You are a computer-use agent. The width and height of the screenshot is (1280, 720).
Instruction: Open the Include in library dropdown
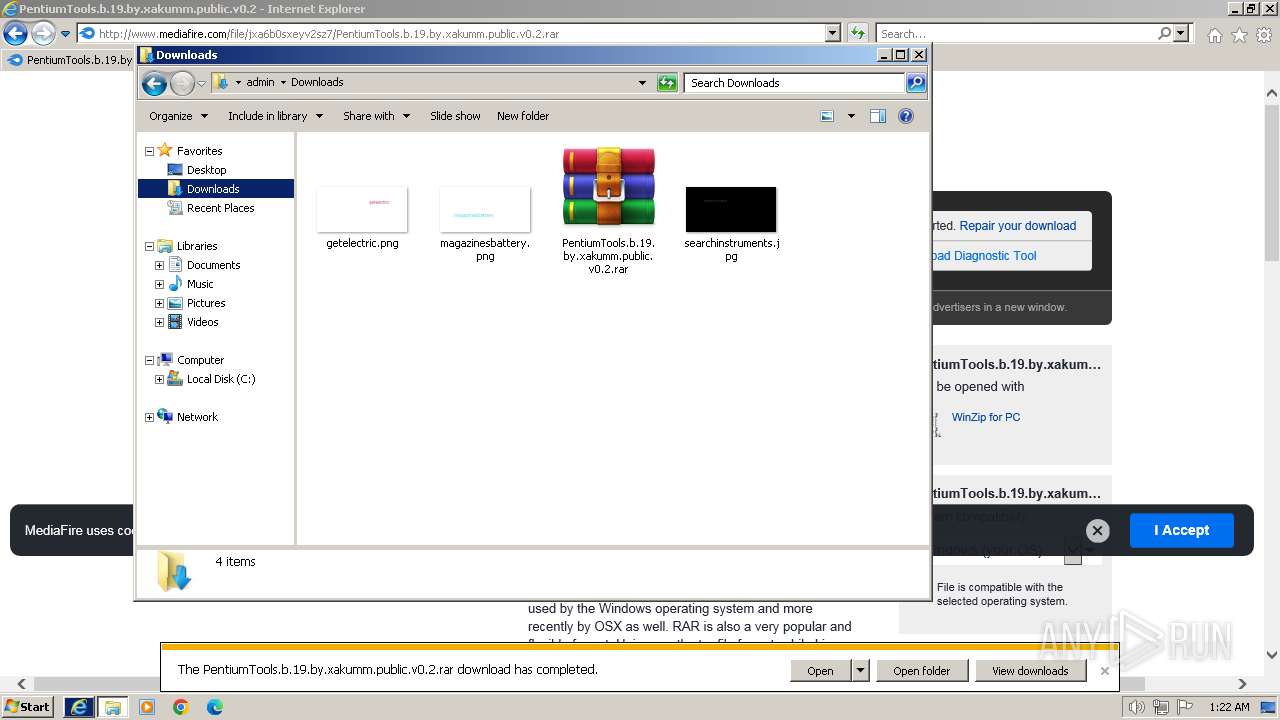[276, 116]
